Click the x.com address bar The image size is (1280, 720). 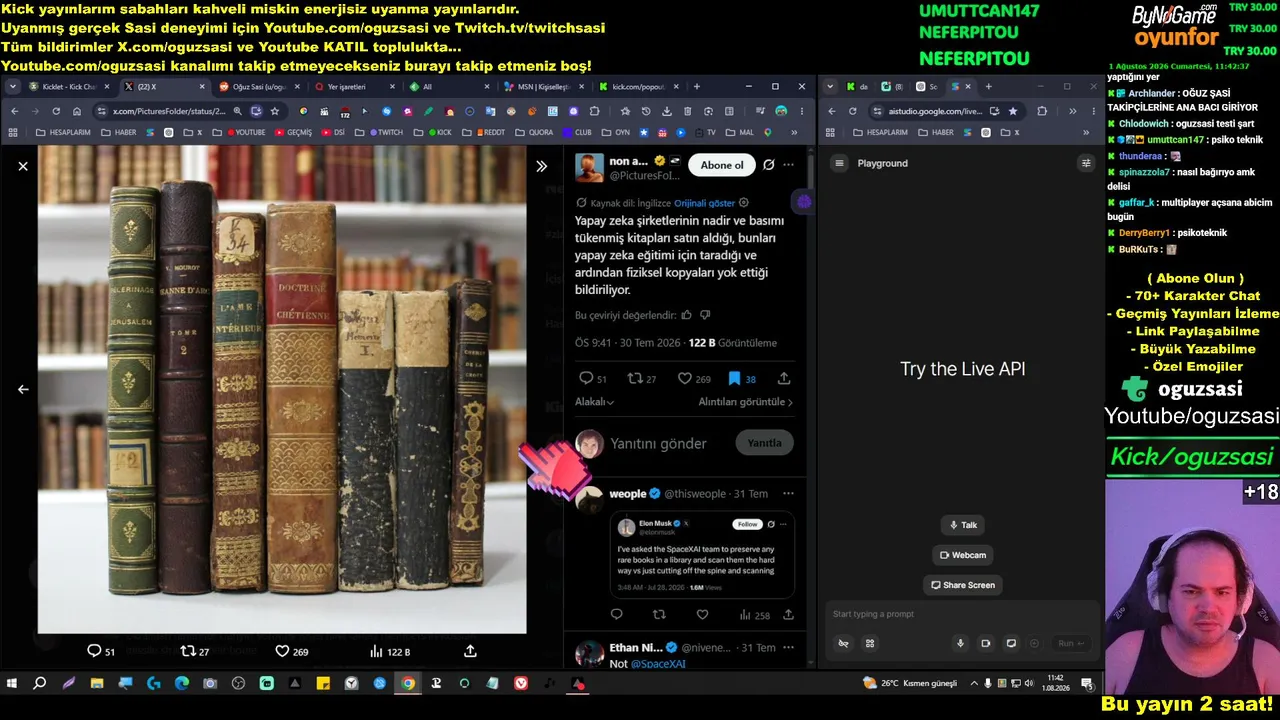(x=170, y=111)
